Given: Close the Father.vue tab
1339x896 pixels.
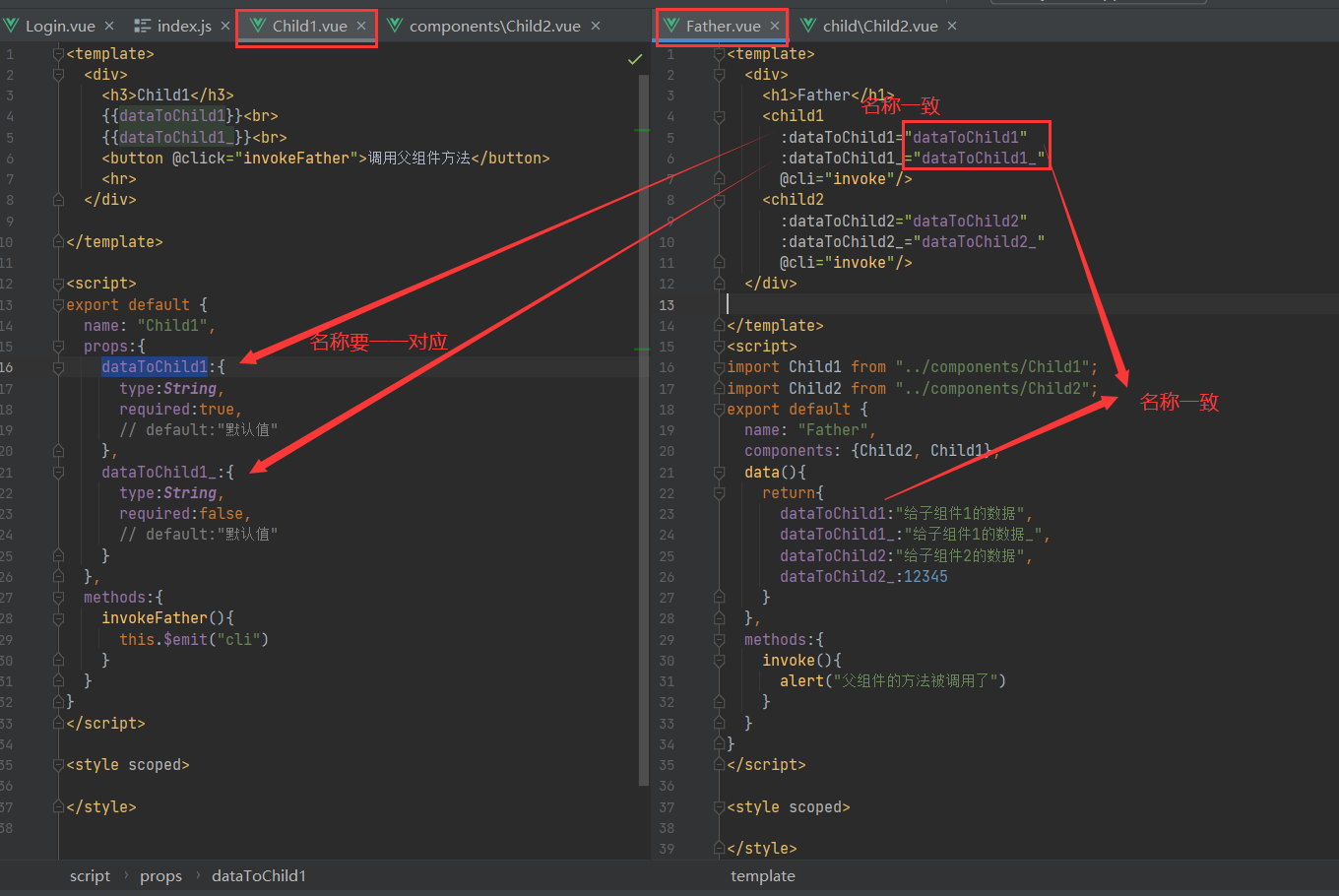Looking at the screenshot, I should (775, 27).
